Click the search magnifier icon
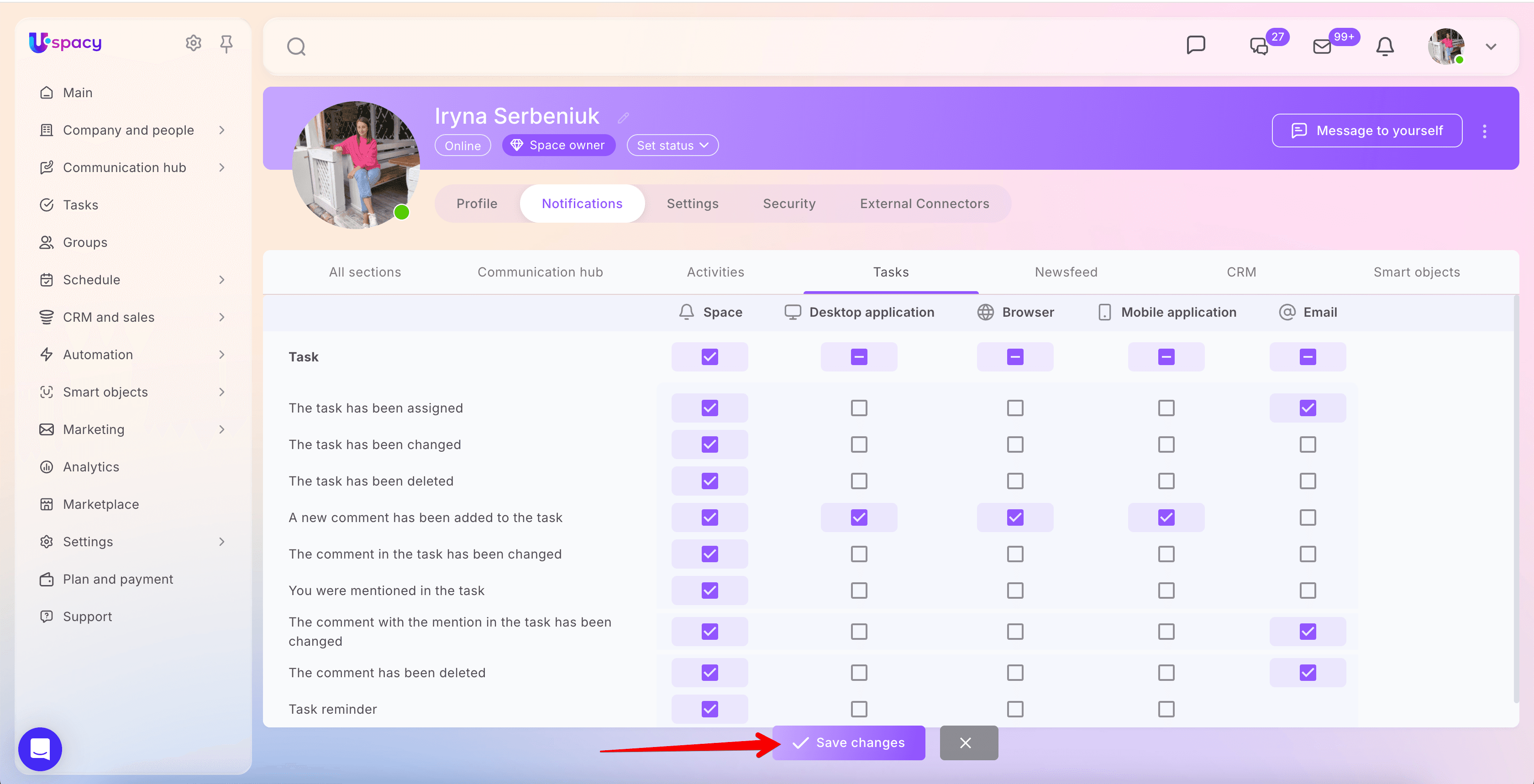 [296, 47]
